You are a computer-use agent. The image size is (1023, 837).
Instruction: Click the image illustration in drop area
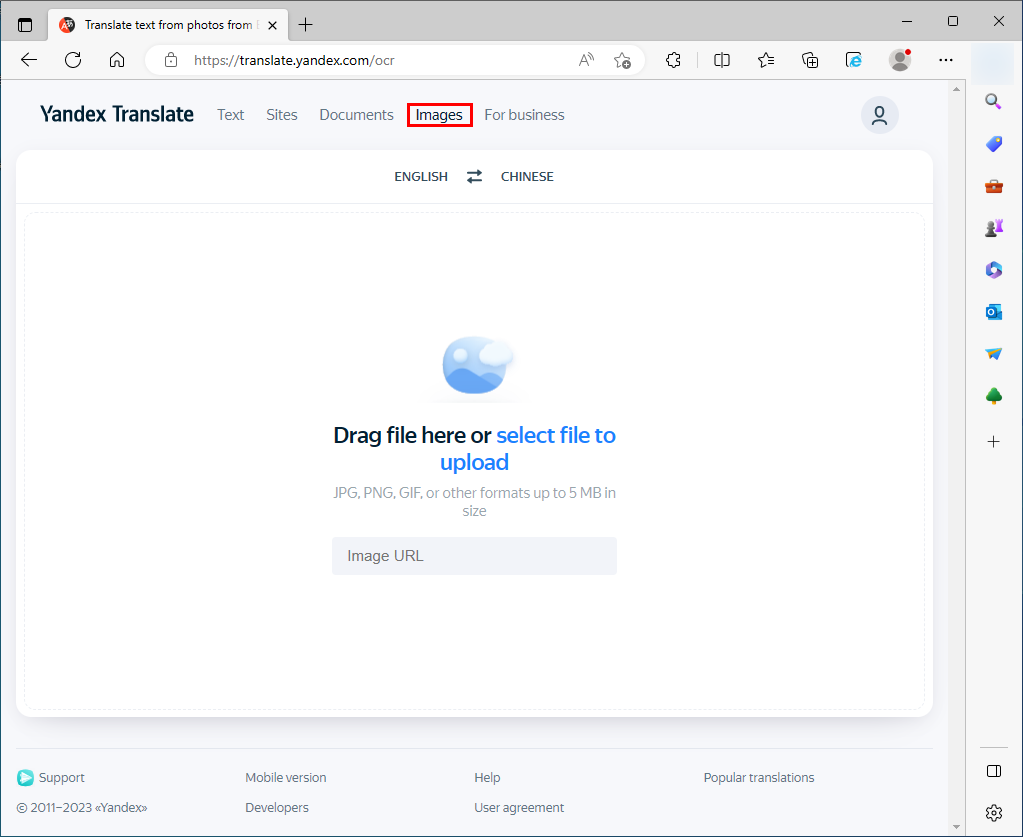pyautogui.click(x=476, y=365)
